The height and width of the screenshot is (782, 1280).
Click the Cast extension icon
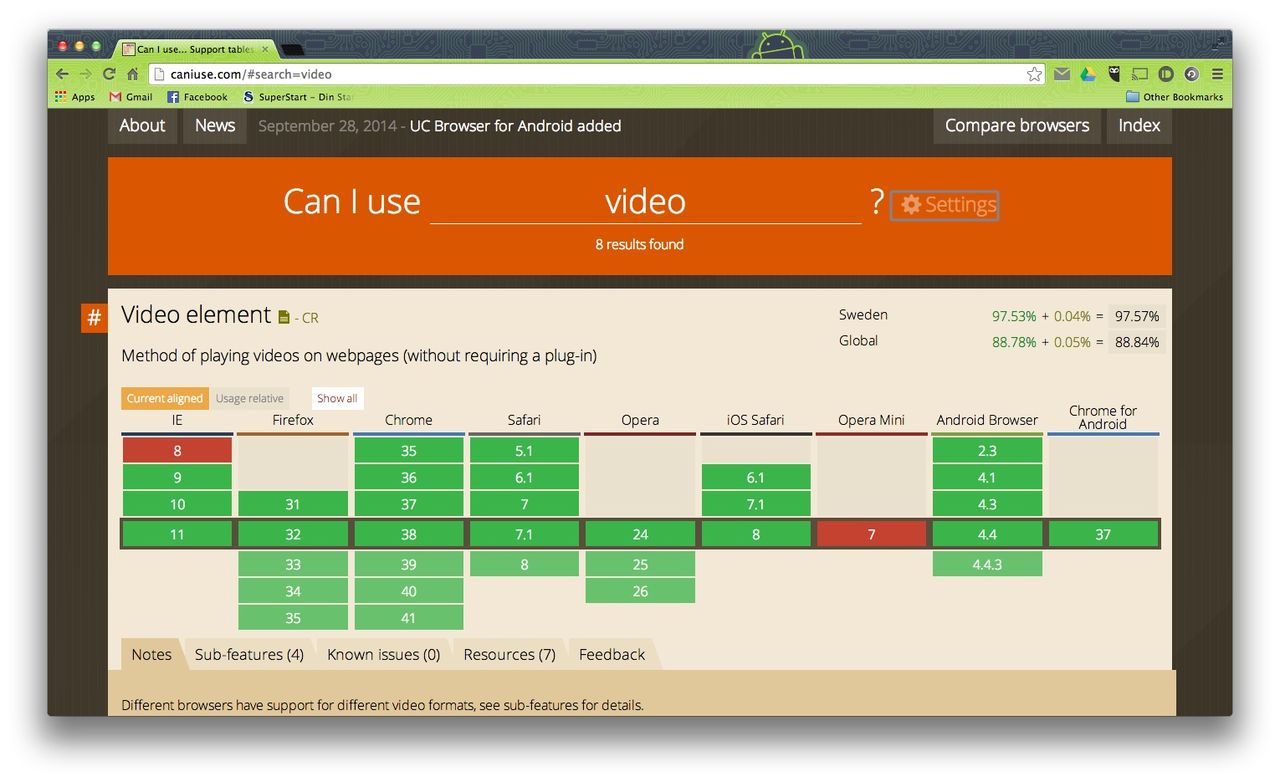pyautogui.click(x=1139, y=74)
